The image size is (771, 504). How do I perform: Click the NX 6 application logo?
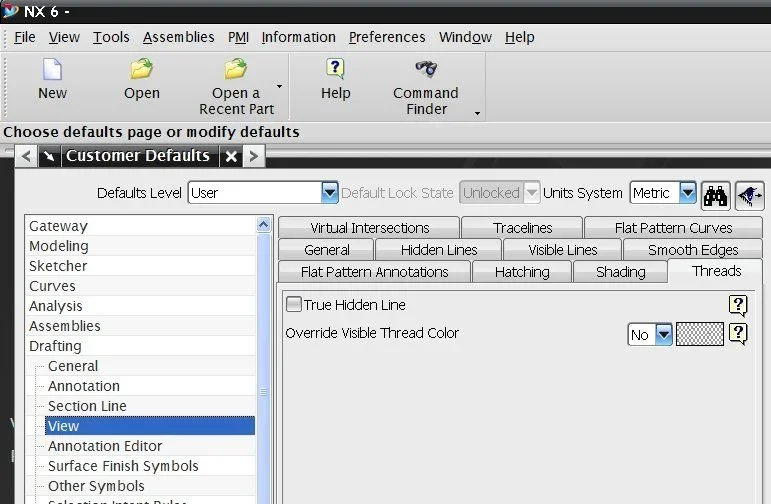click(10, 10)
